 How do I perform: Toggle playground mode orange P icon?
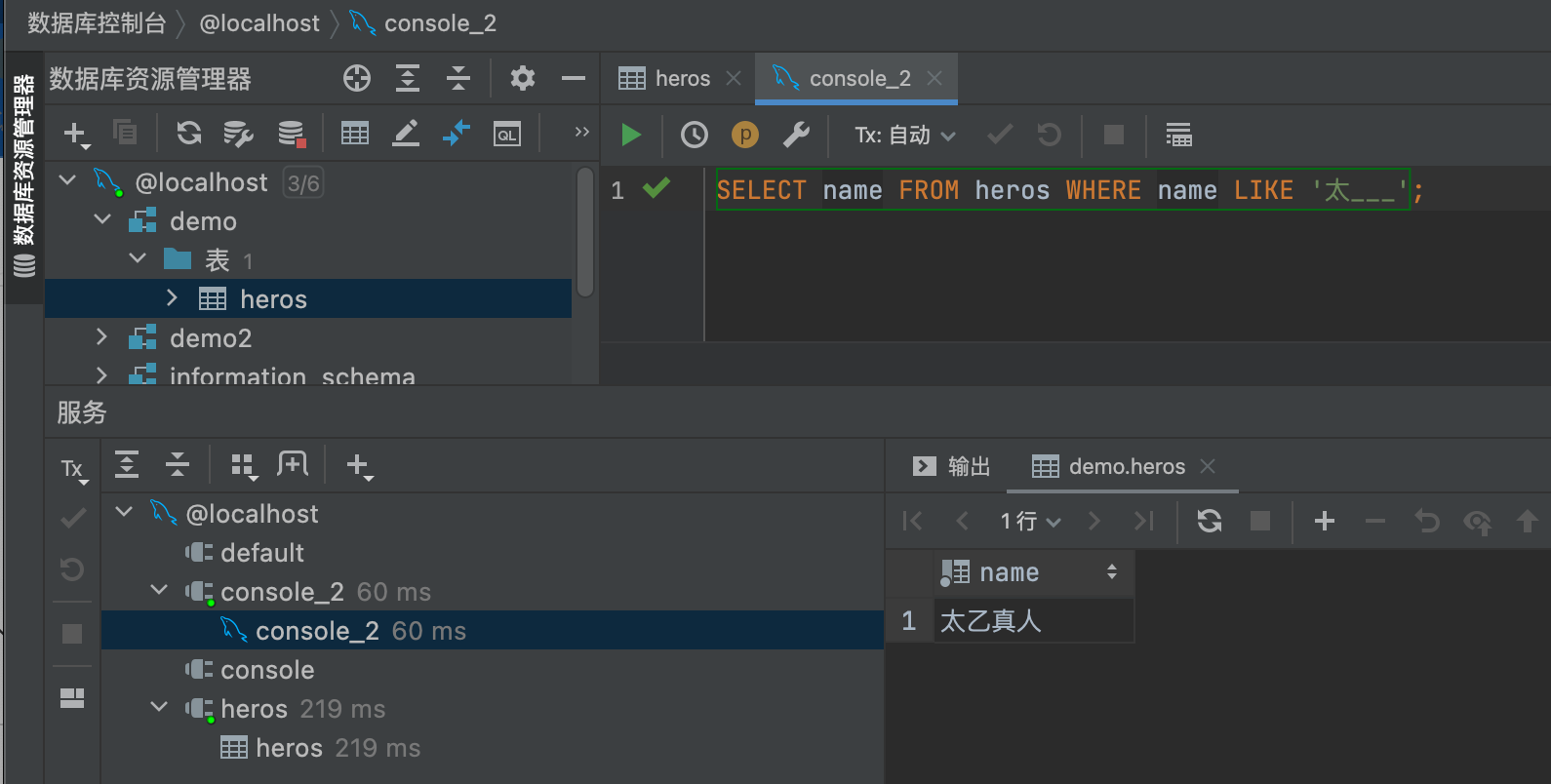(x=745, y=135)
